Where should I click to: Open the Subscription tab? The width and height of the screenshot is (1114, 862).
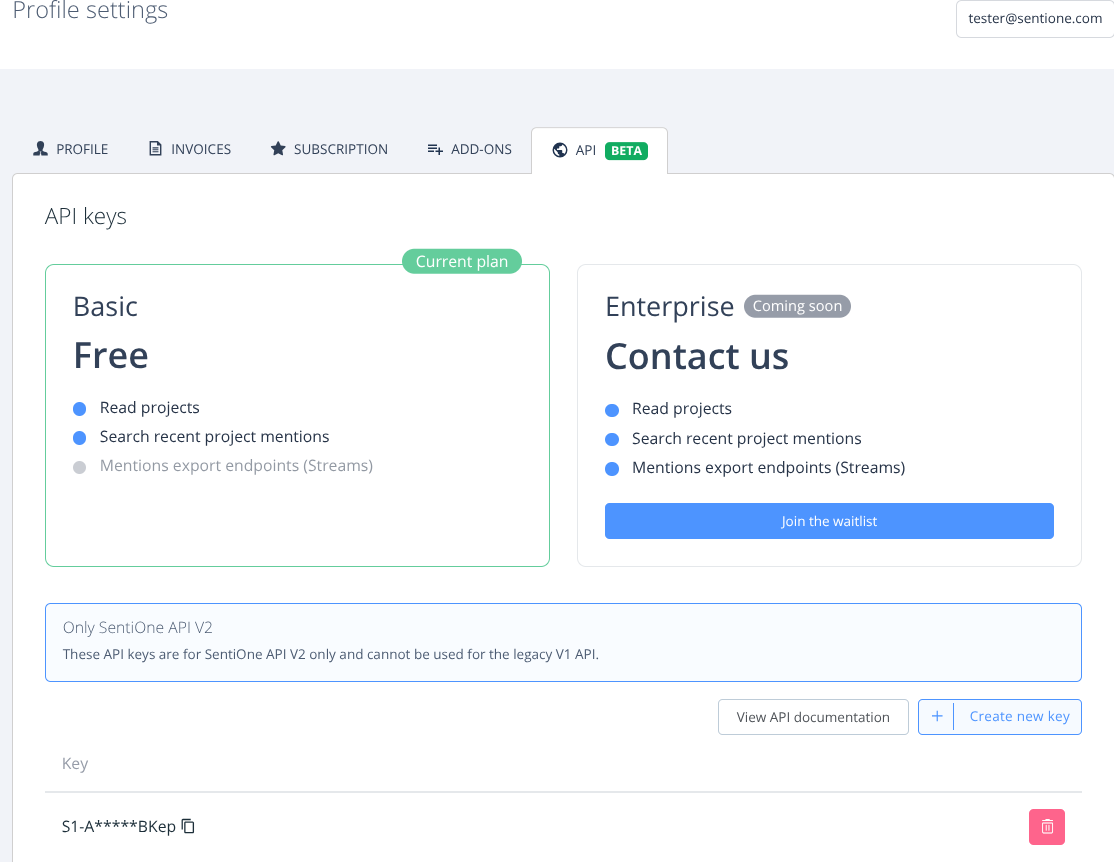point(329,149)
